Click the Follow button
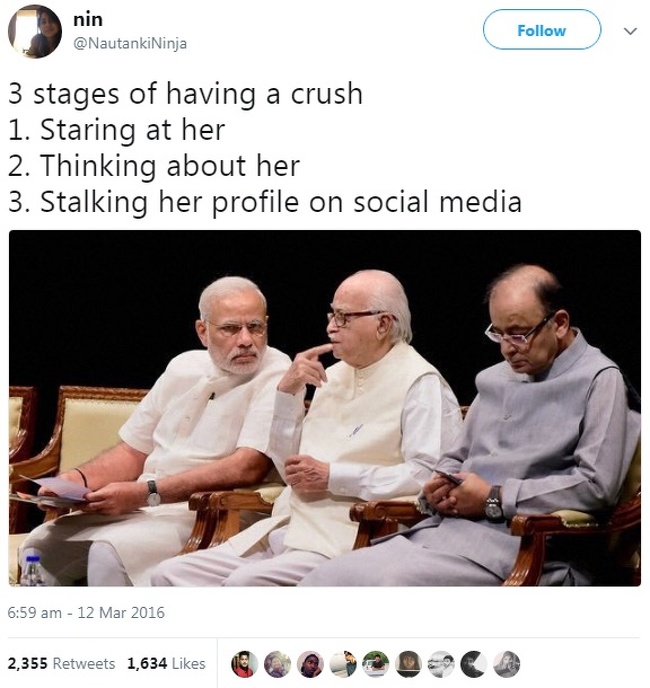Screen dimensions: 650x688 click(542, 30)
